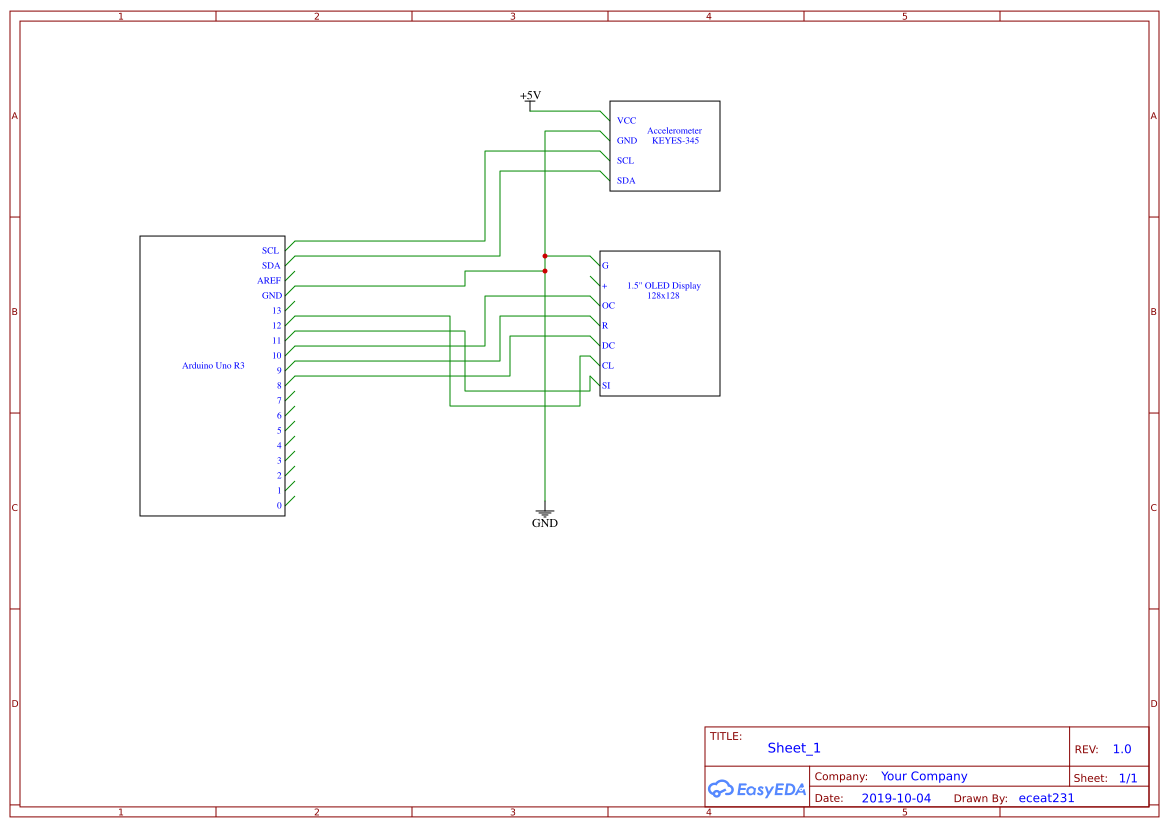The width and height of the screenshot is (1169, 827).
Task: Select the SDA pin on the Accelerometer
Action: click(x=626, y=180)
